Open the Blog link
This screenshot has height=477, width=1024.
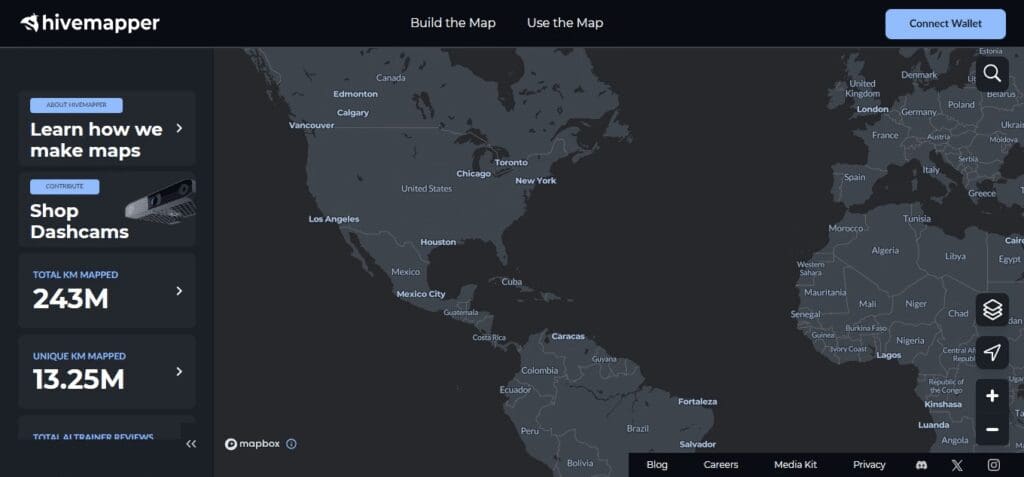pyautogui.click(x=657, y=465)
